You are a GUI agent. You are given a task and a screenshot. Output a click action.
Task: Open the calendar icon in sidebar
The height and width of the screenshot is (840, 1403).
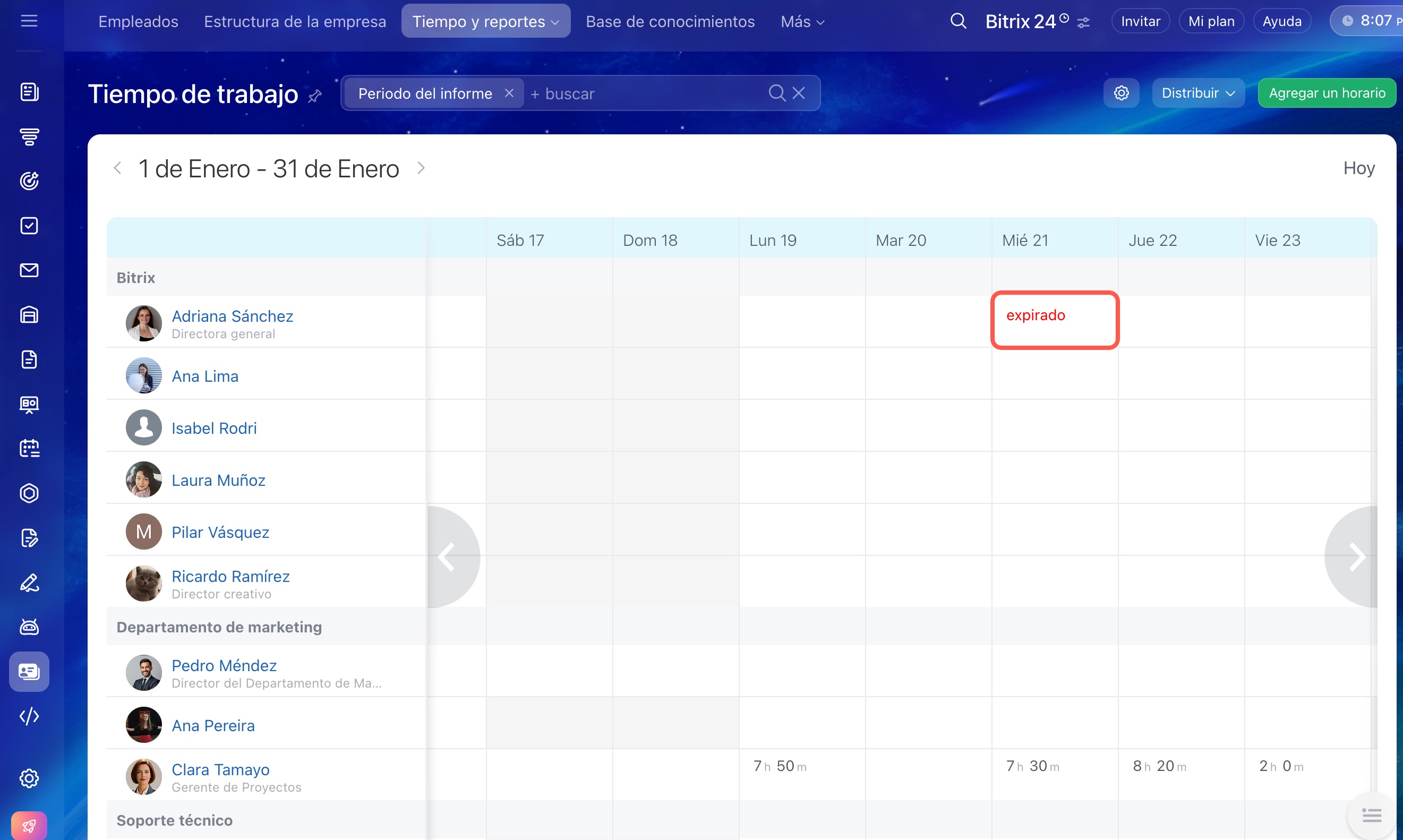click(29, 449)
